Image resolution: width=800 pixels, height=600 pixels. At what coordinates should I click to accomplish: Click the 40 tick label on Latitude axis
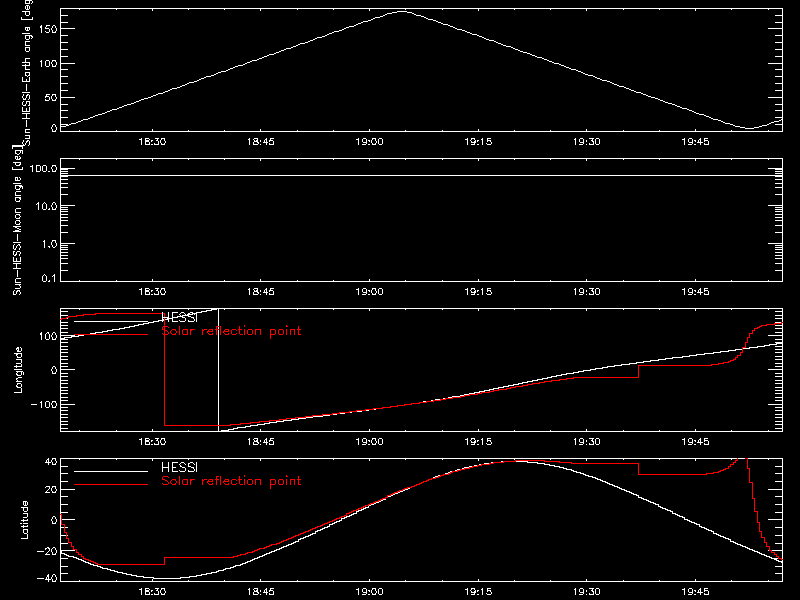(x=51, y=462)
